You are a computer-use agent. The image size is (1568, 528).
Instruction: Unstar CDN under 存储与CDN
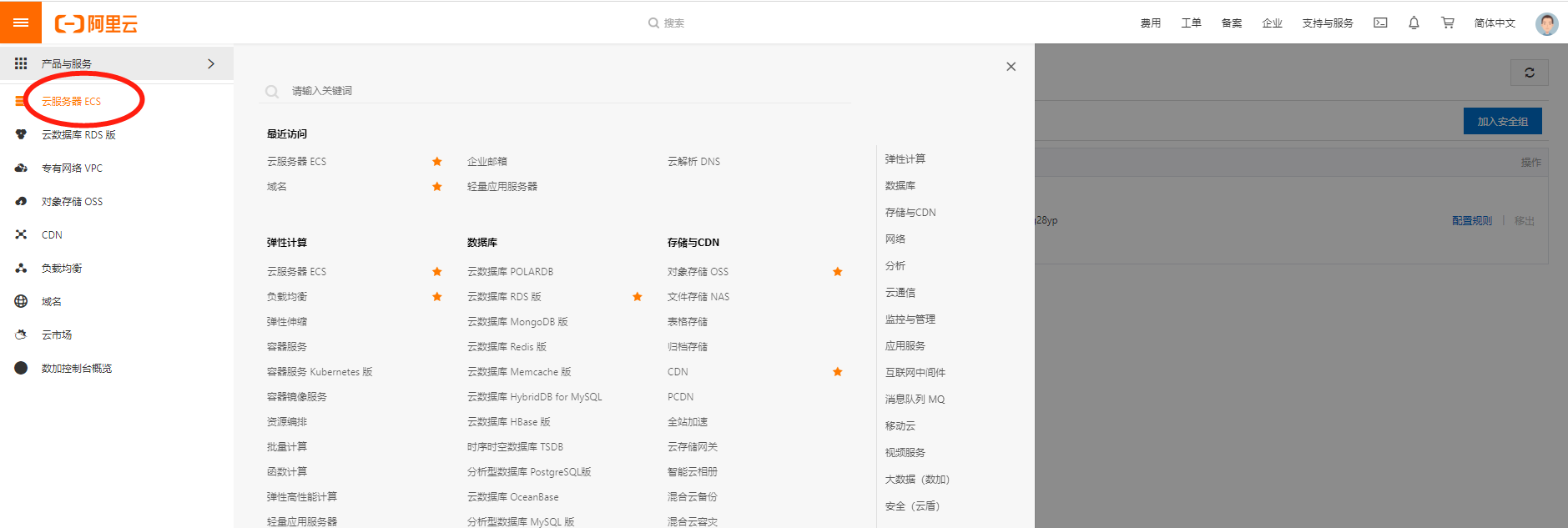point(837,372)
